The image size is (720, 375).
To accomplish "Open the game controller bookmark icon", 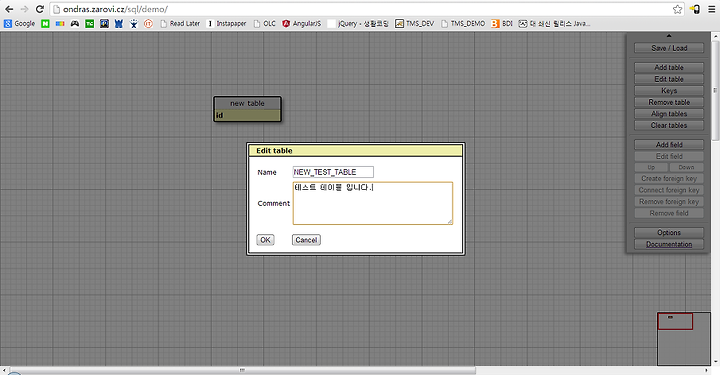I will coord(74,23).
